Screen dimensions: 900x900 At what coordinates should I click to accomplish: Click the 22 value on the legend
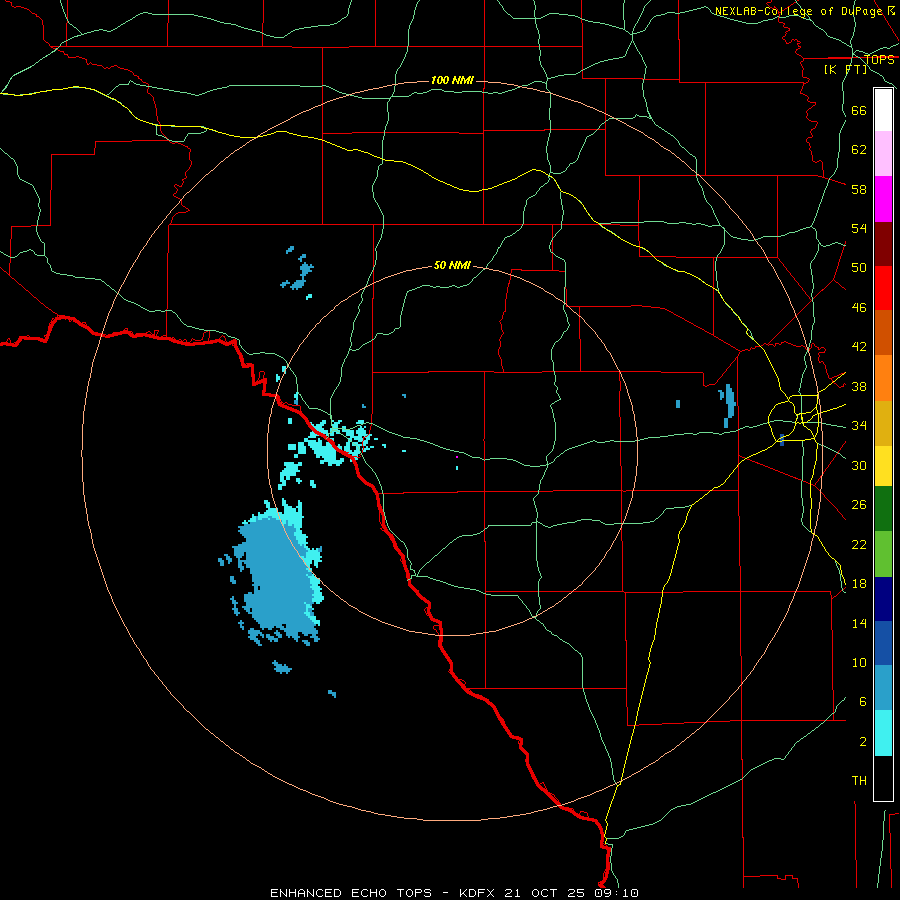859,544
